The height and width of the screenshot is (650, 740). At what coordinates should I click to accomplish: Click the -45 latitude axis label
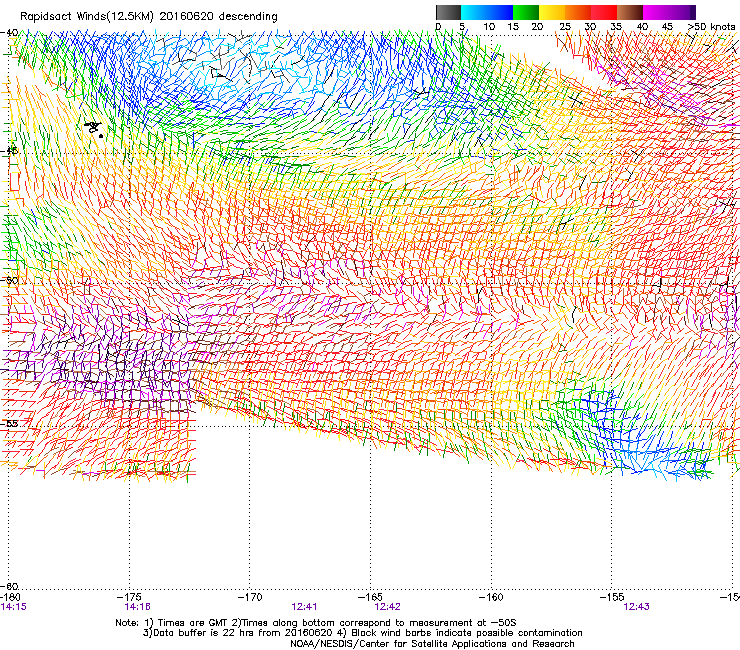(x=9, y=151)
